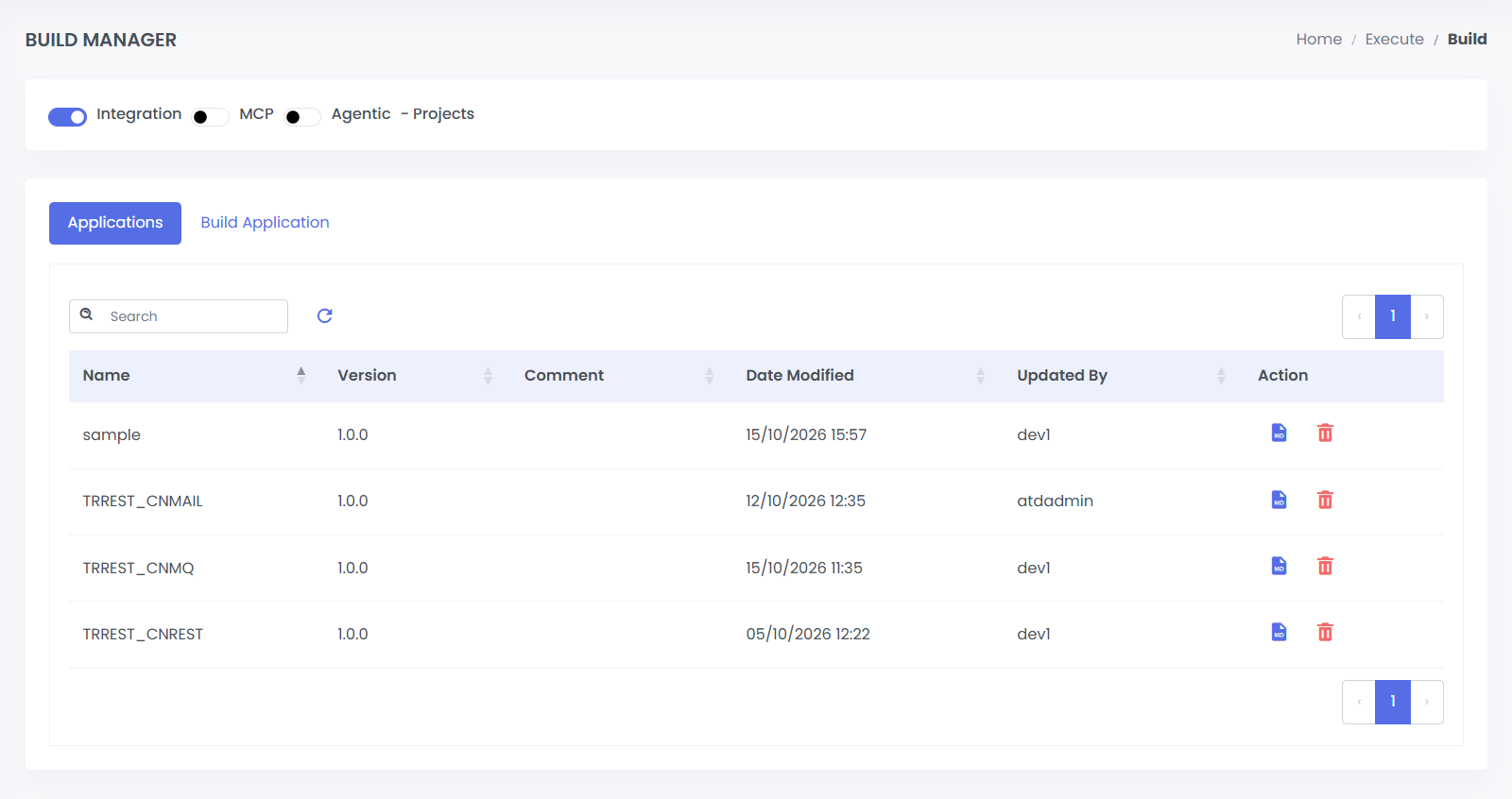Select page 1 in top pagination

(x=1393, y=316)
